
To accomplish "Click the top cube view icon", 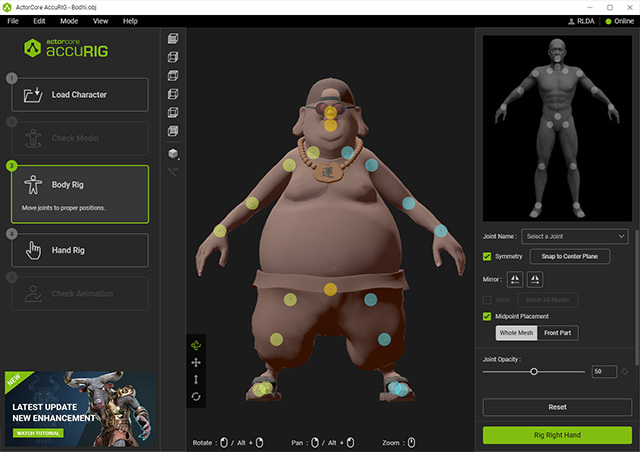I will point(173,39).
